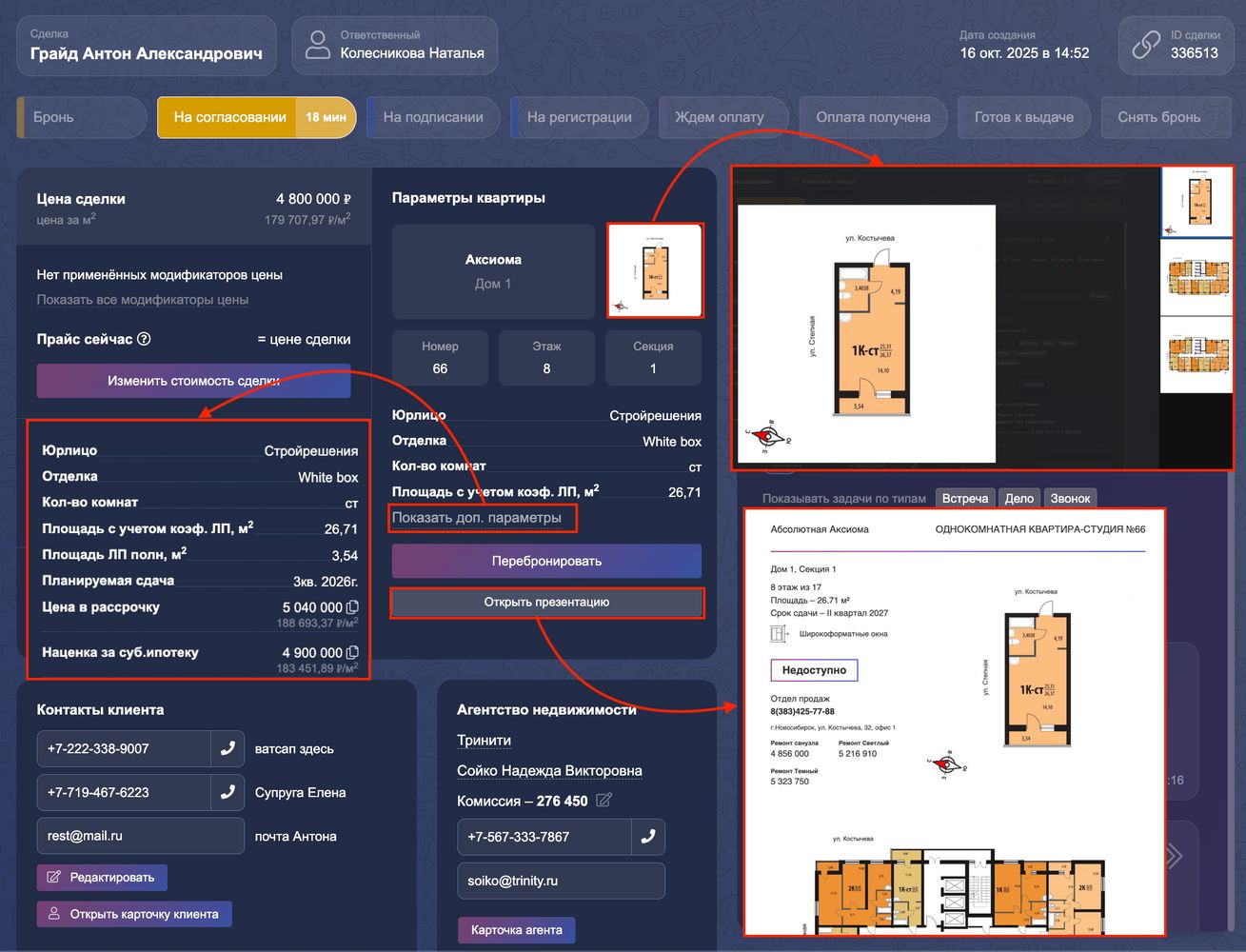The height and width of the screenshot is (952, 1246).
Task: Move deal to На регистрации stage
Action: (579, 117)
